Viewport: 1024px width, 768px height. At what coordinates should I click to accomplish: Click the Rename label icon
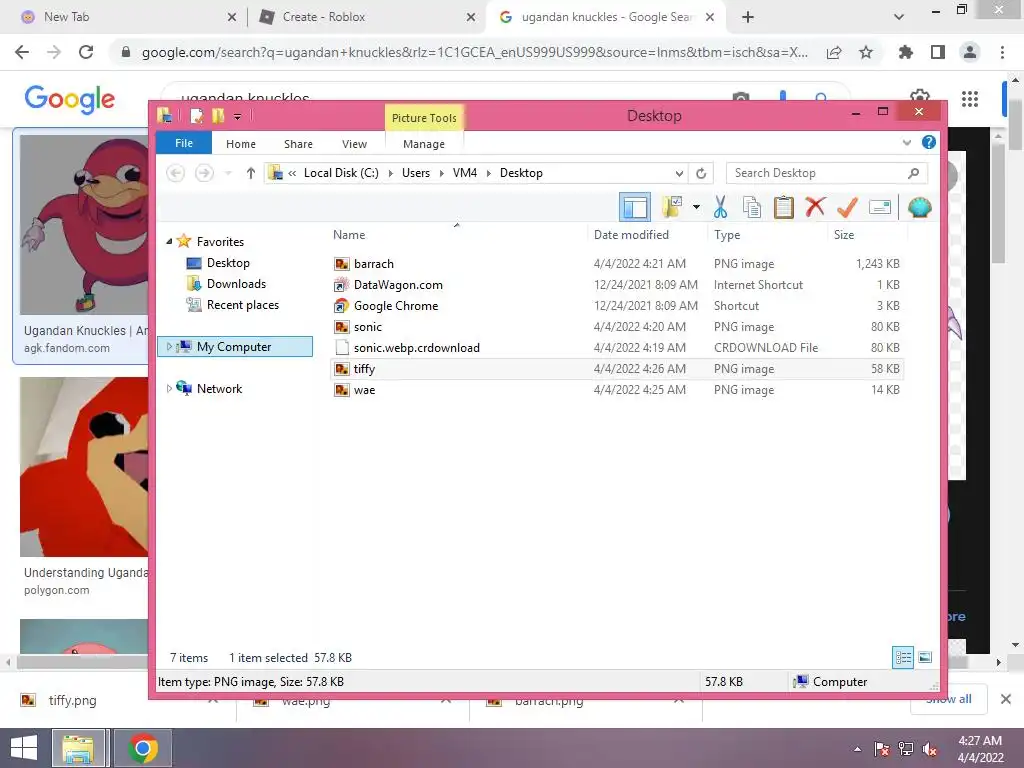[x=880, y=207]
